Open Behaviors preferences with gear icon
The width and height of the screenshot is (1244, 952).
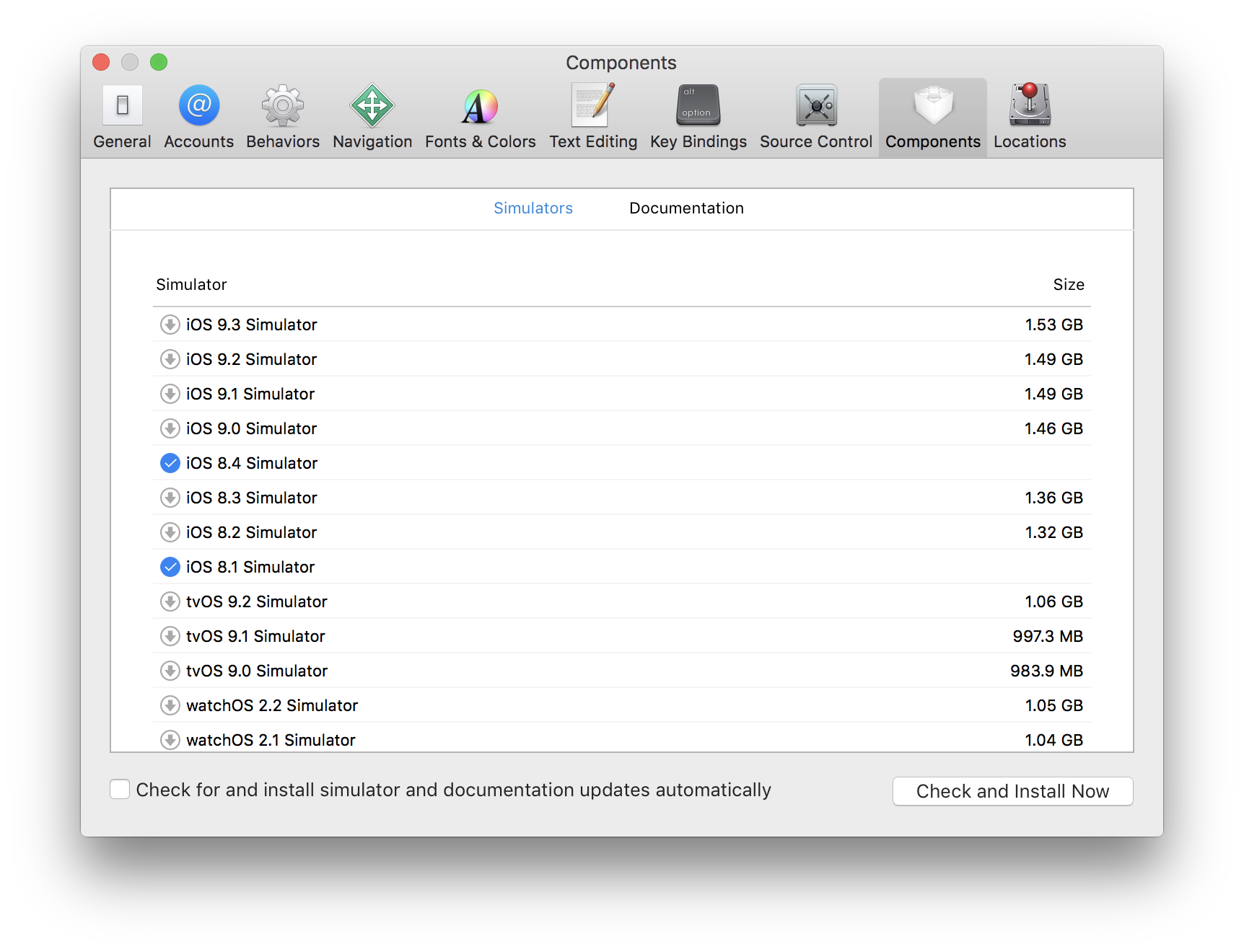pyautogui.click(x=283, y=117)
